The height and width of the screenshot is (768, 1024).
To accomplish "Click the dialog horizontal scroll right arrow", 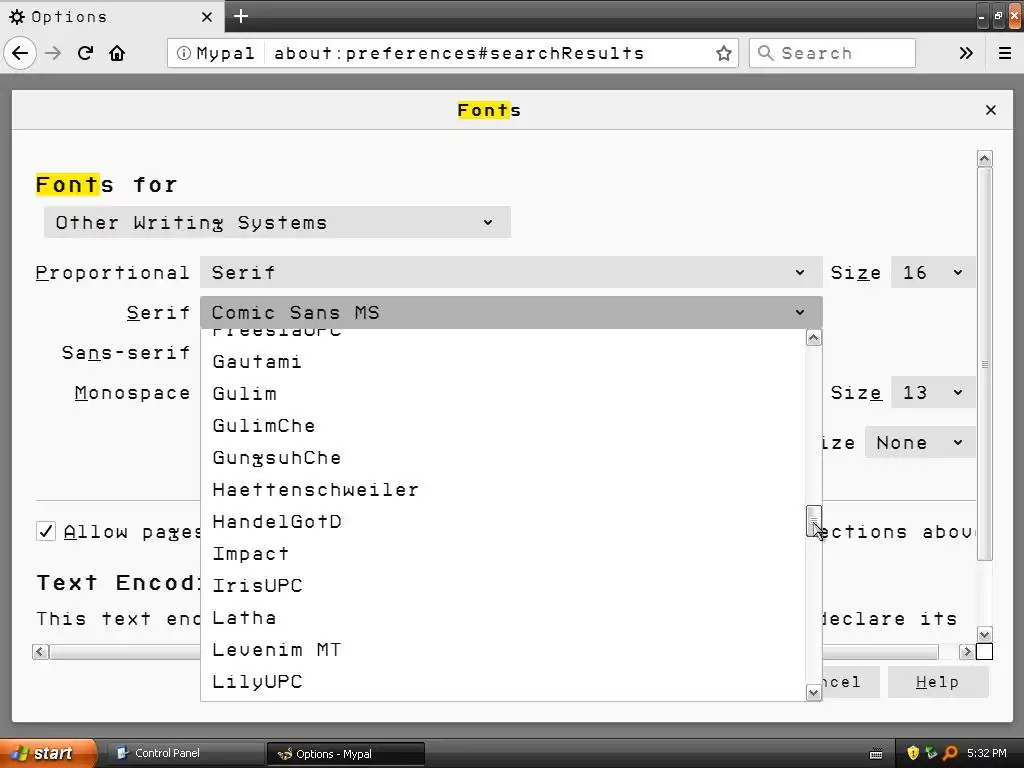I will click(x=967, y=652).
